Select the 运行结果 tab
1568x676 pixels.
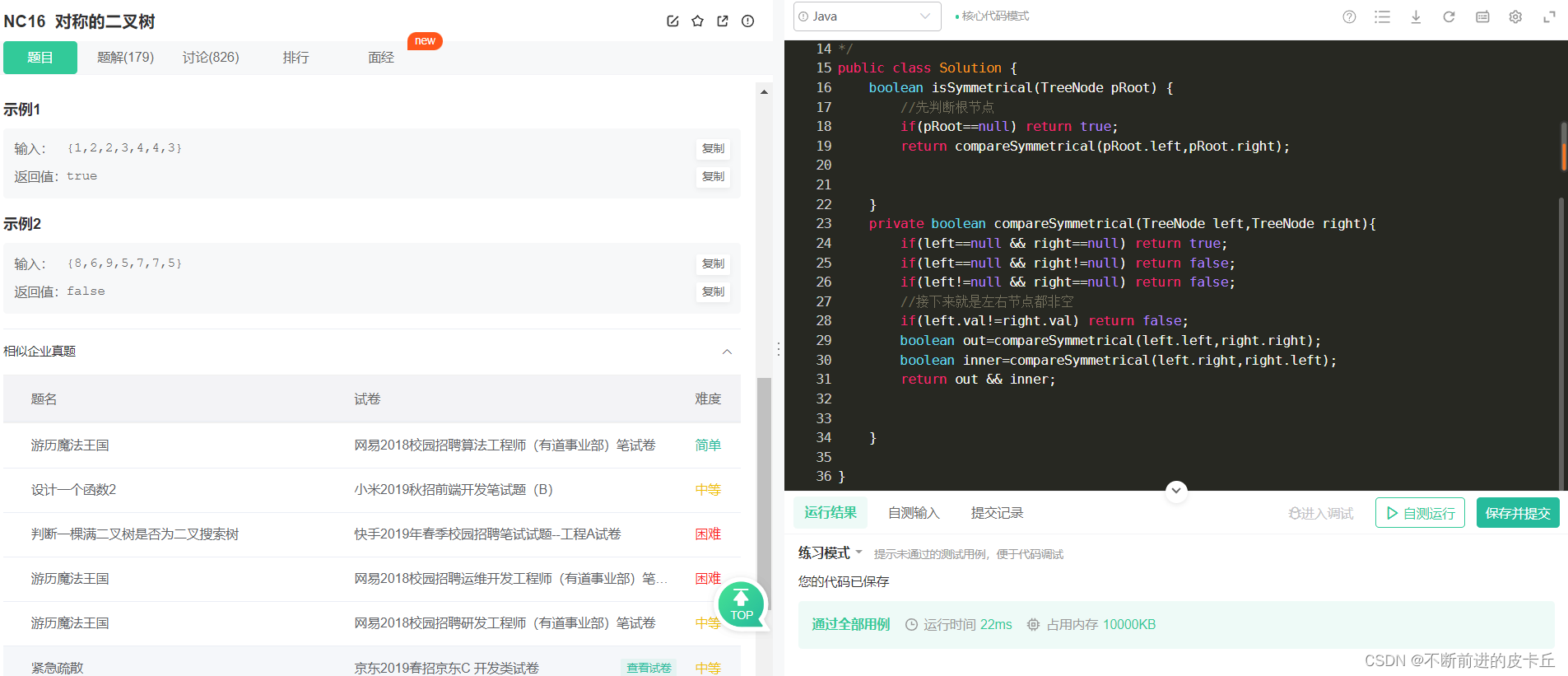831,513
